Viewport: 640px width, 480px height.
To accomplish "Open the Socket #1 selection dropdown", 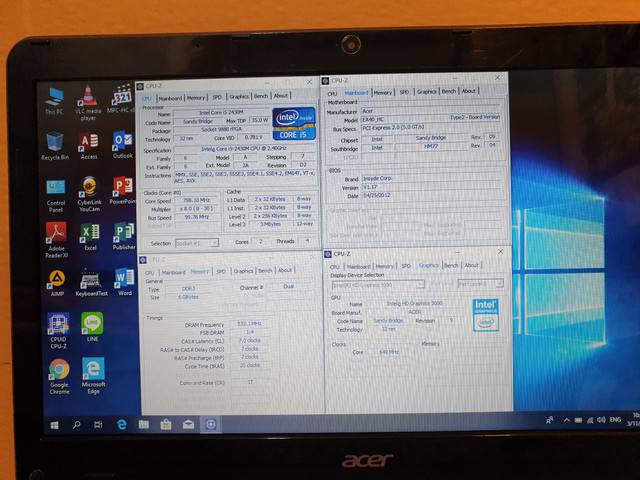I will (x=197, y=243).
